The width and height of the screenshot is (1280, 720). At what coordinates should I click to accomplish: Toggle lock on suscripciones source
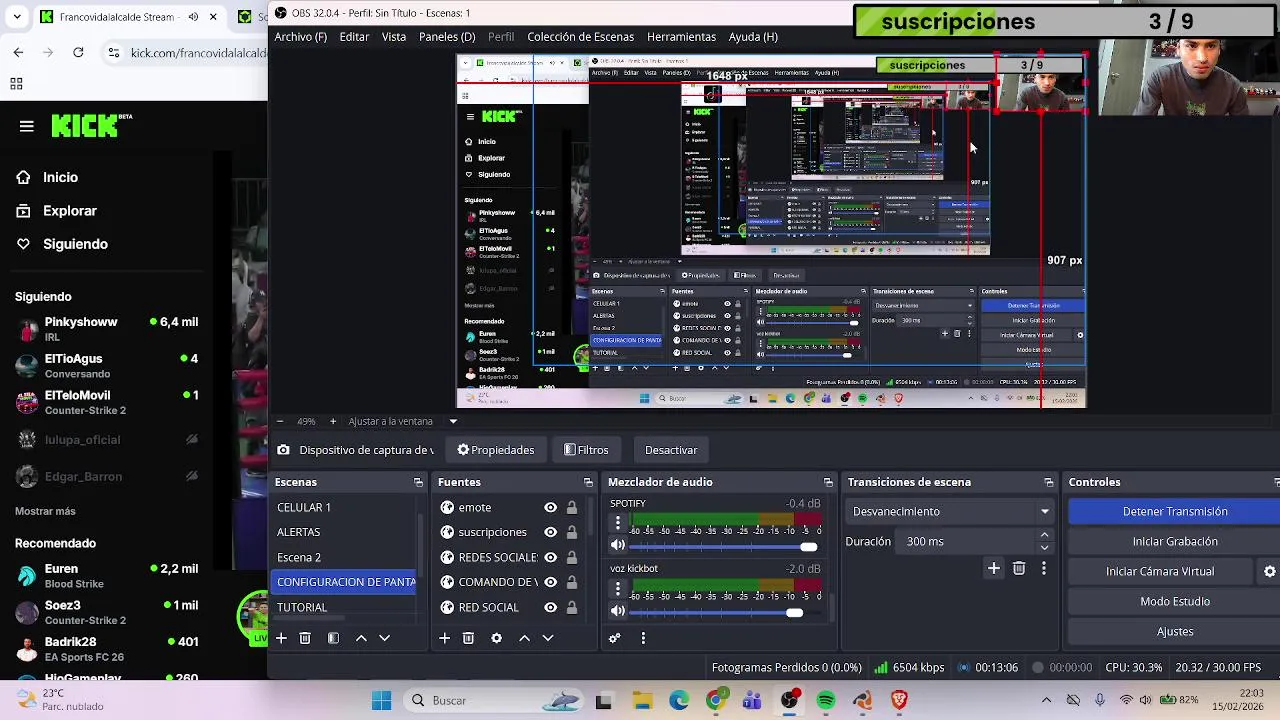click(571, 532)
